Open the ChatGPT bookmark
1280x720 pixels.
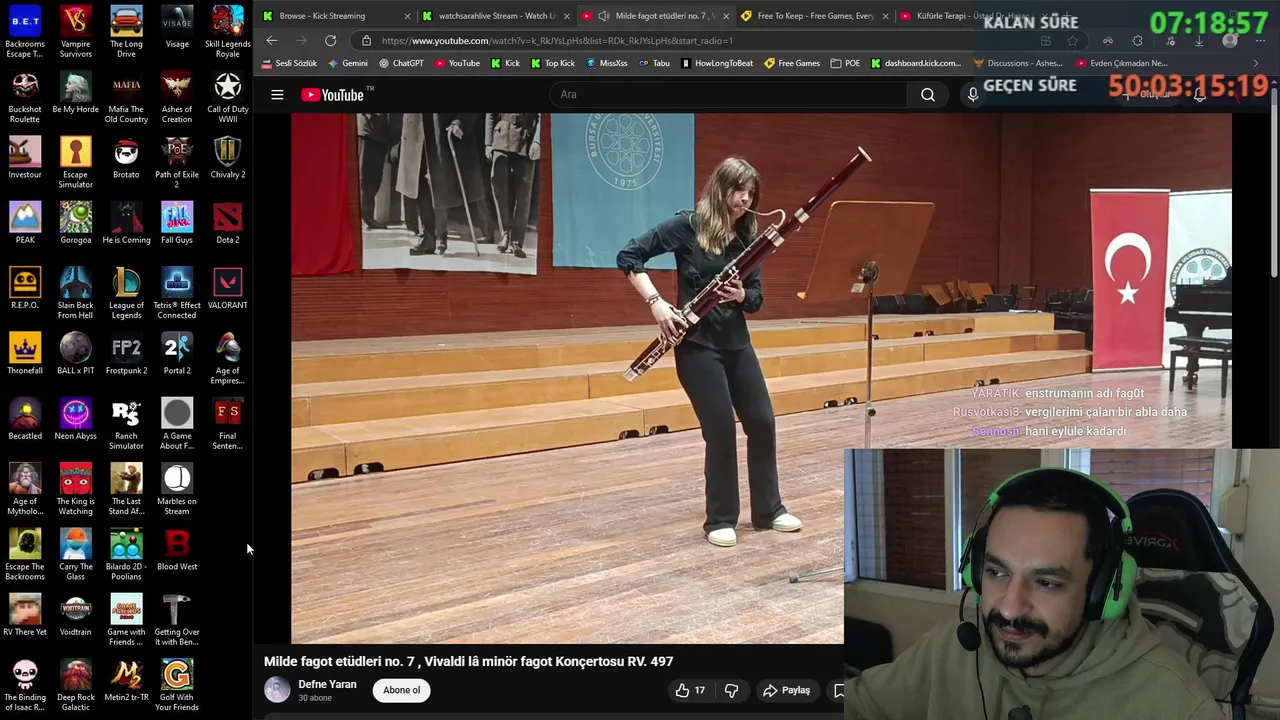(400, 63)
